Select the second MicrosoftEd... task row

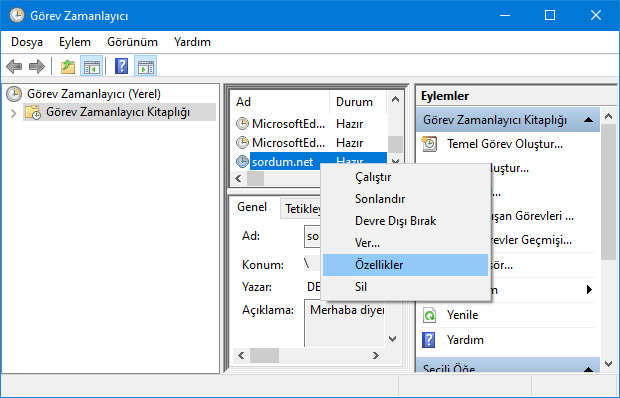[x=308, y=142]
